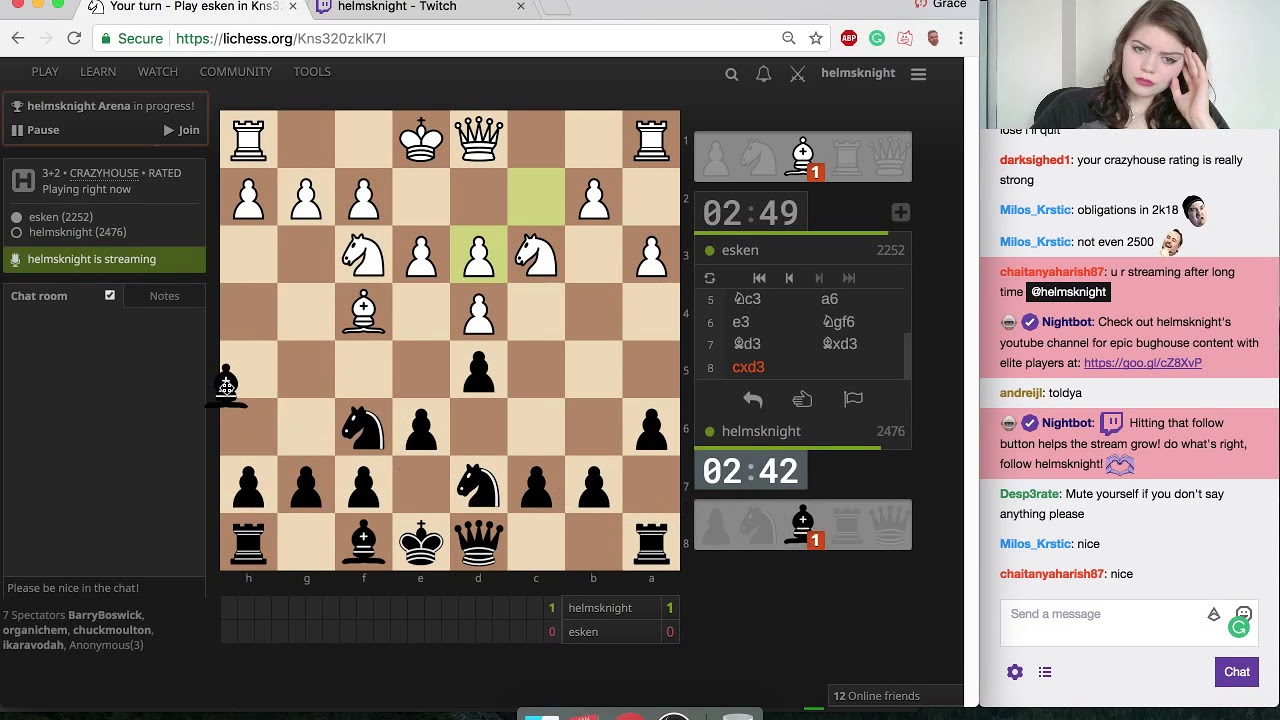
Task: Click the white queen on d1
Action: coord(478,139)
